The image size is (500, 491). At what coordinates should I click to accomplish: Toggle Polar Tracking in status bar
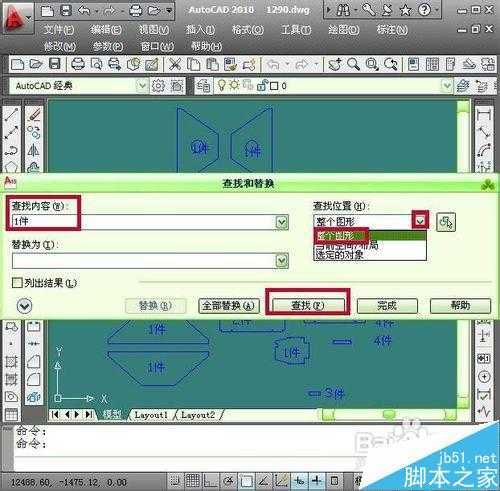point(229,481)
